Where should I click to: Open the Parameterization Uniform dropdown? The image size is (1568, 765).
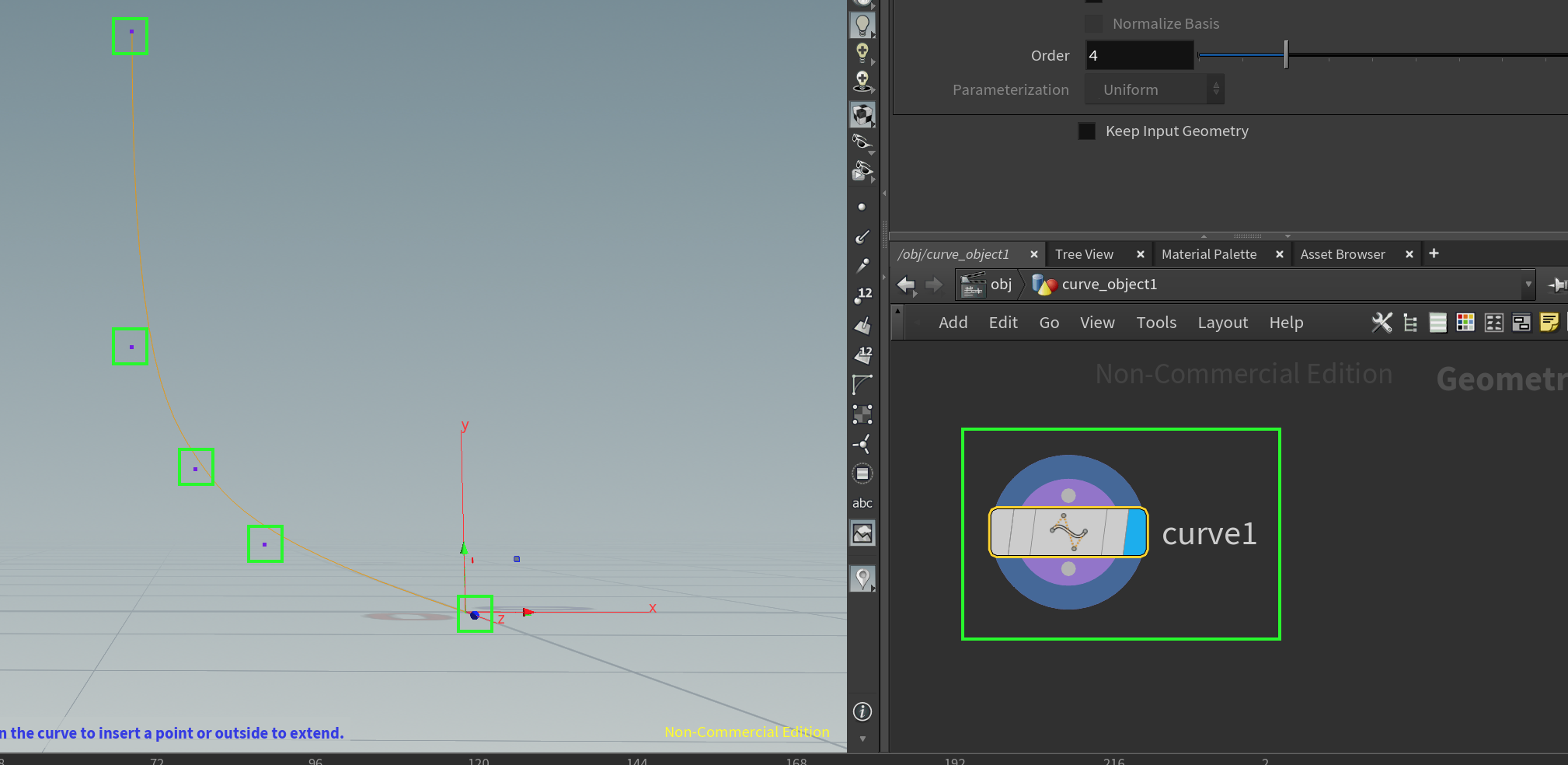pos(1154,89)
